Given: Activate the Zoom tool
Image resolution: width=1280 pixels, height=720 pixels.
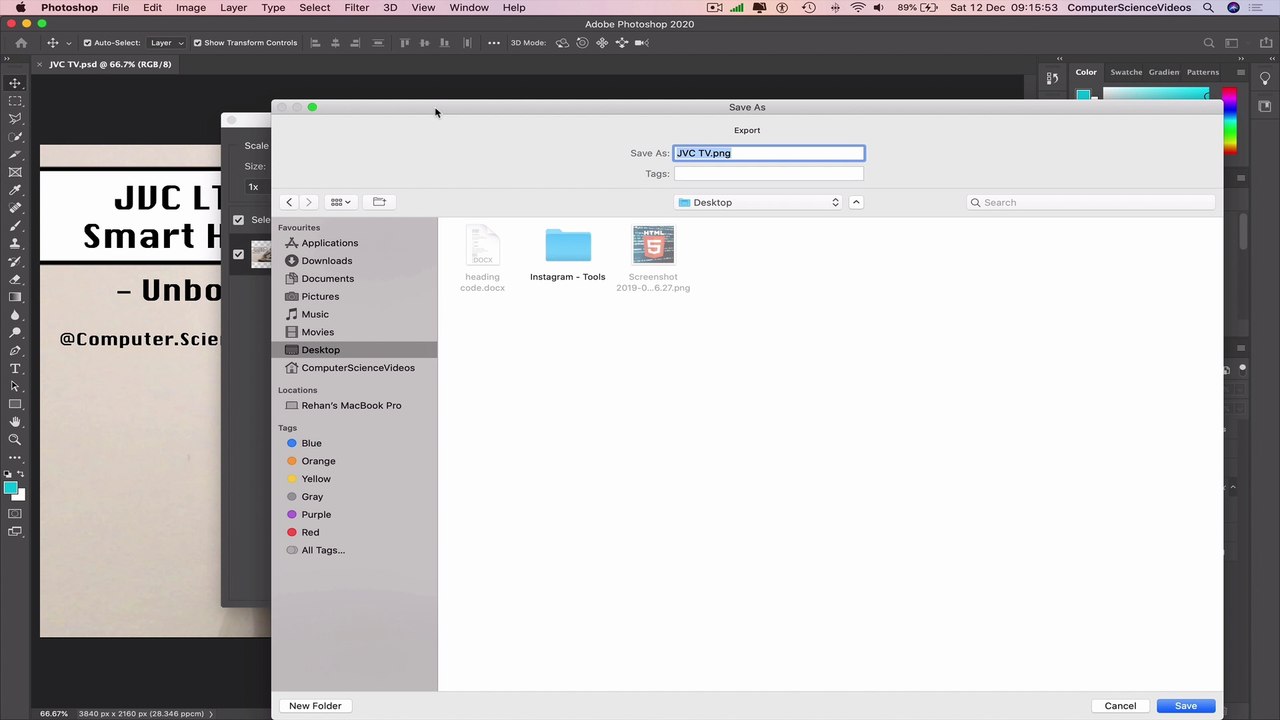Looking at the screenshot, I should click(x=15, y=440).
